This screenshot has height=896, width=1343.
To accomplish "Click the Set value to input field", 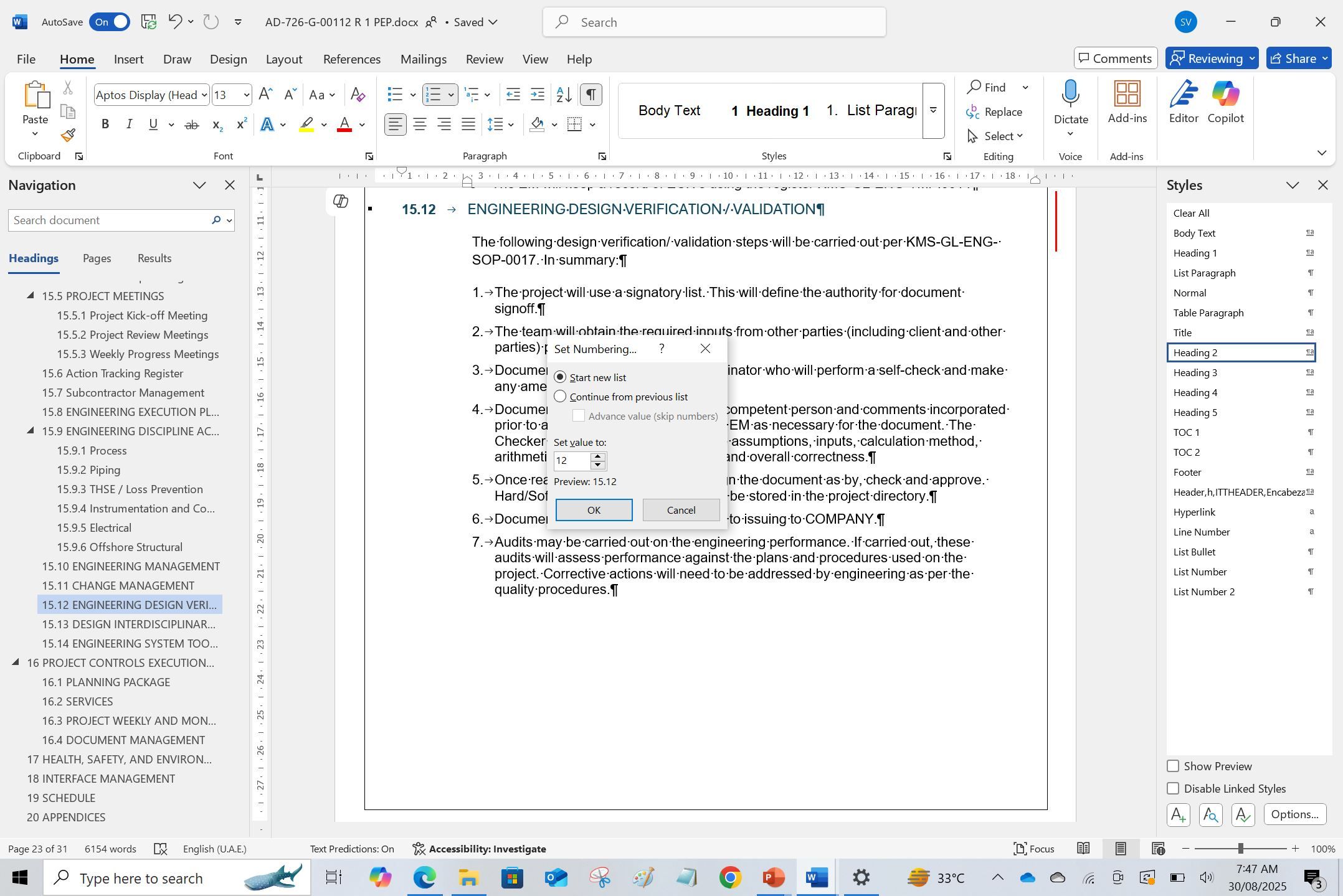I will (571, 461).
